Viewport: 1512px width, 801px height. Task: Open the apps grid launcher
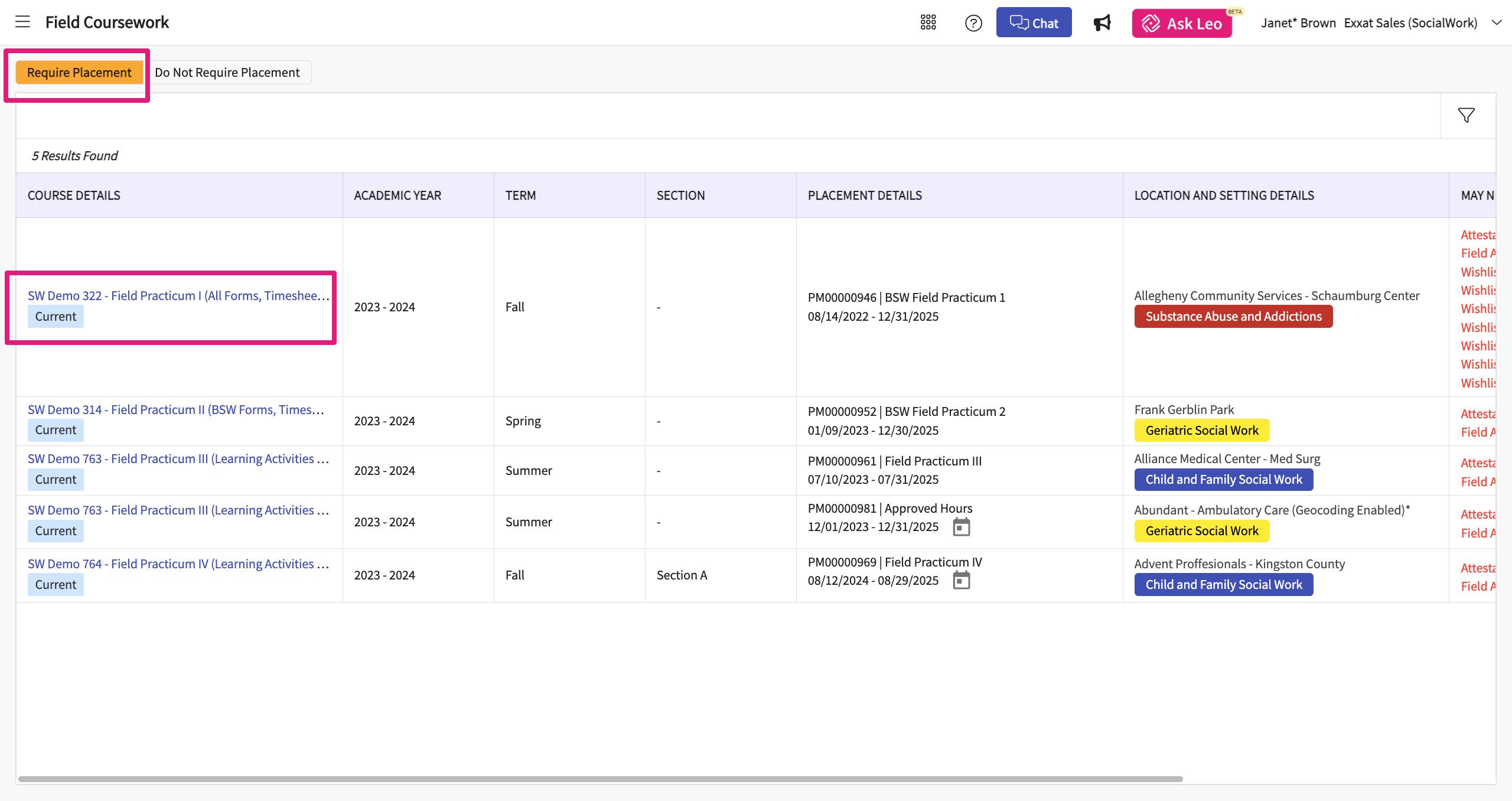928,23
